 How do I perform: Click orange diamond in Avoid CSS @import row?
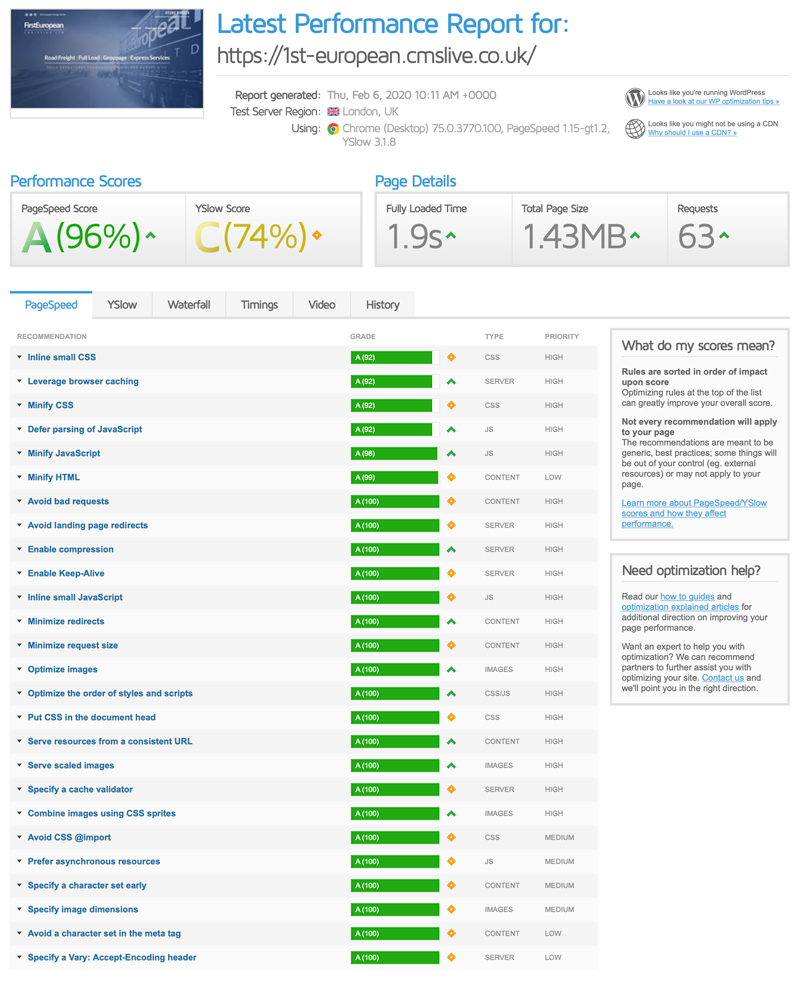(x=451, y=837)
